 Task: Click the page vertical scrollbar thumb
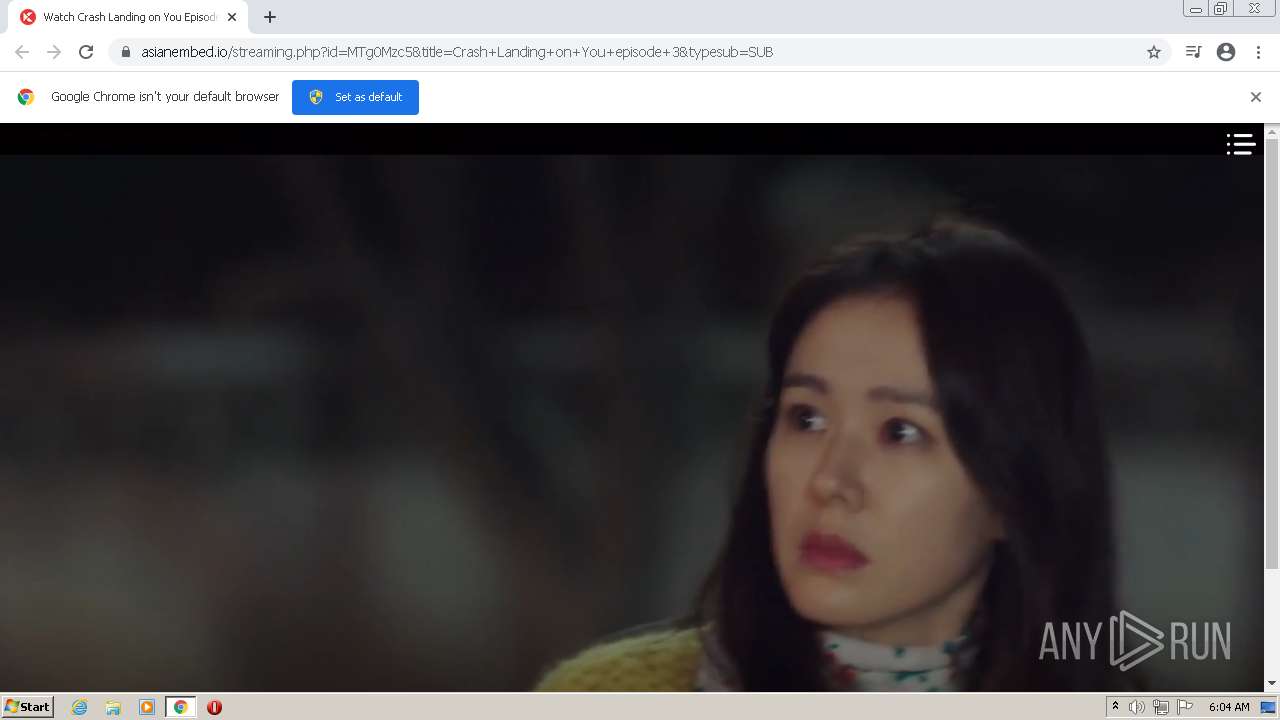(1272, 355)
